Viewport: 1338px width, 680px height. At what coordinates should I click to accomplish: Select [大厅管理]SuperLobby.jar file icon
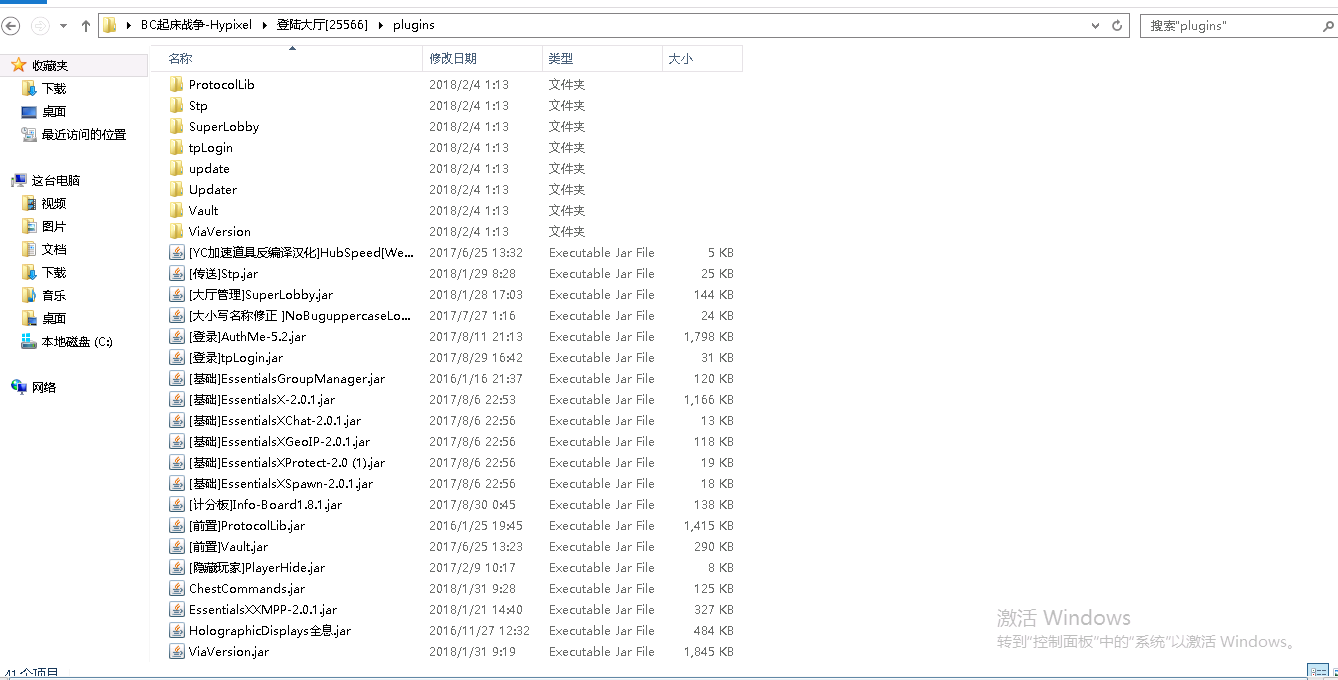(x=177, y=294)
